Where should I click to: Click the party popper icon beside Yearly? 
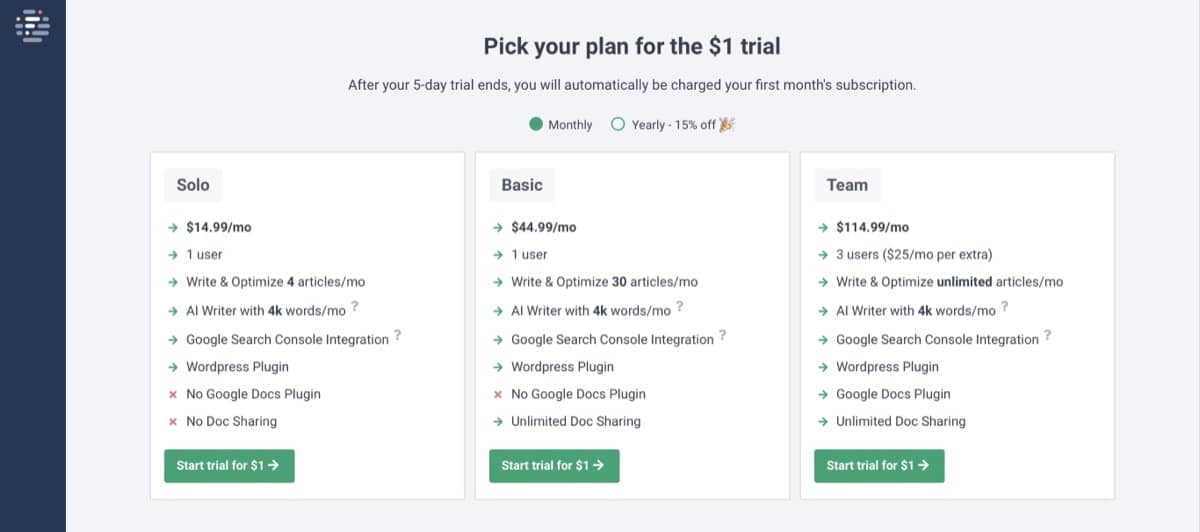click(x=727, y=124)
